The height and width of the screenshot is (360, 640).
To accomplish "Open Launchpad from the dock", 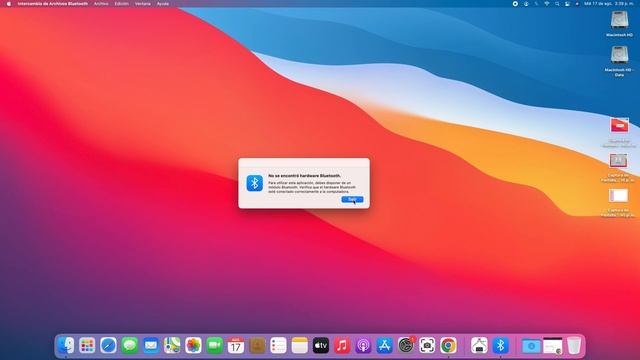I will point(87,346).
